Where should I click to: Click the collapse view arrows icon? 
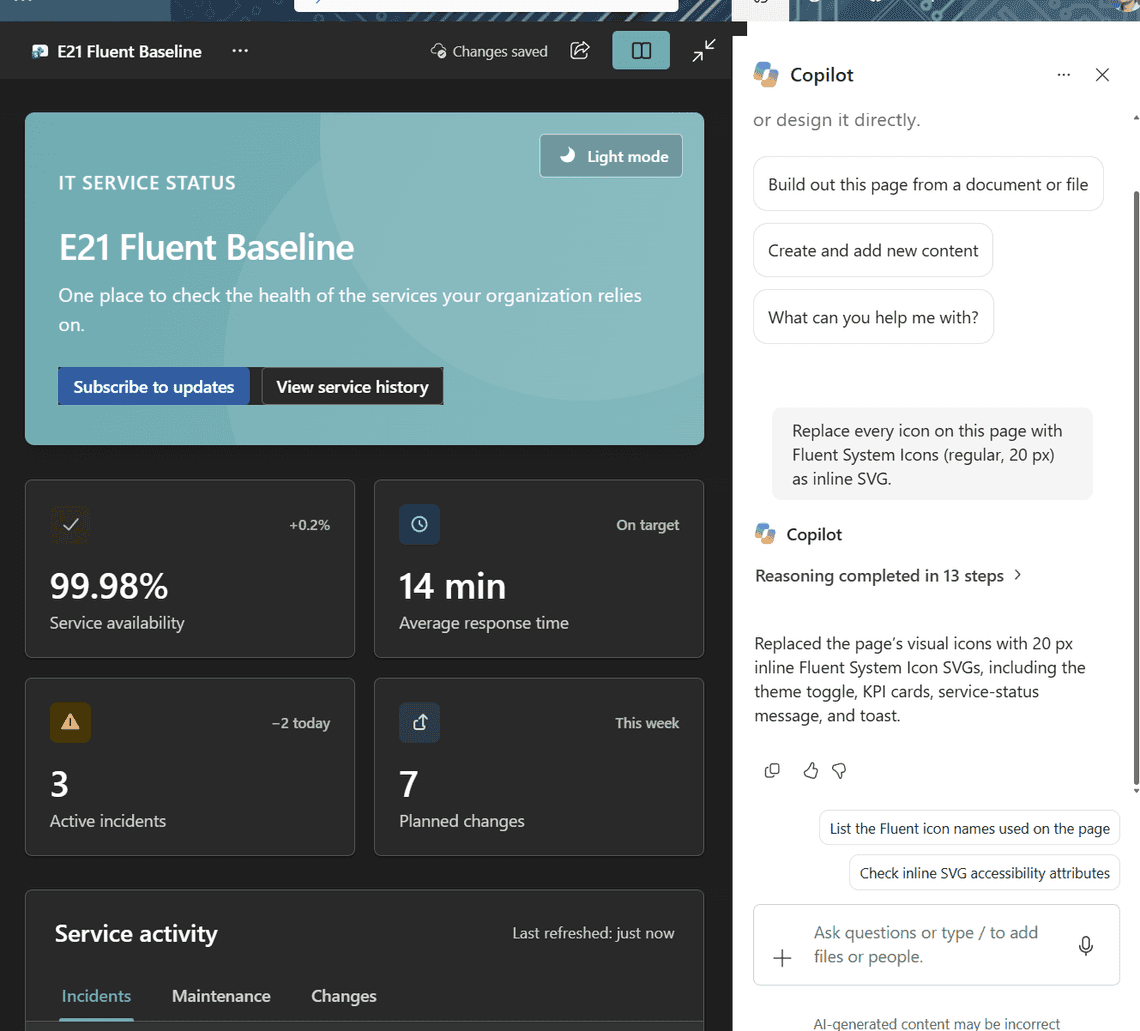[x=704, y=50]
